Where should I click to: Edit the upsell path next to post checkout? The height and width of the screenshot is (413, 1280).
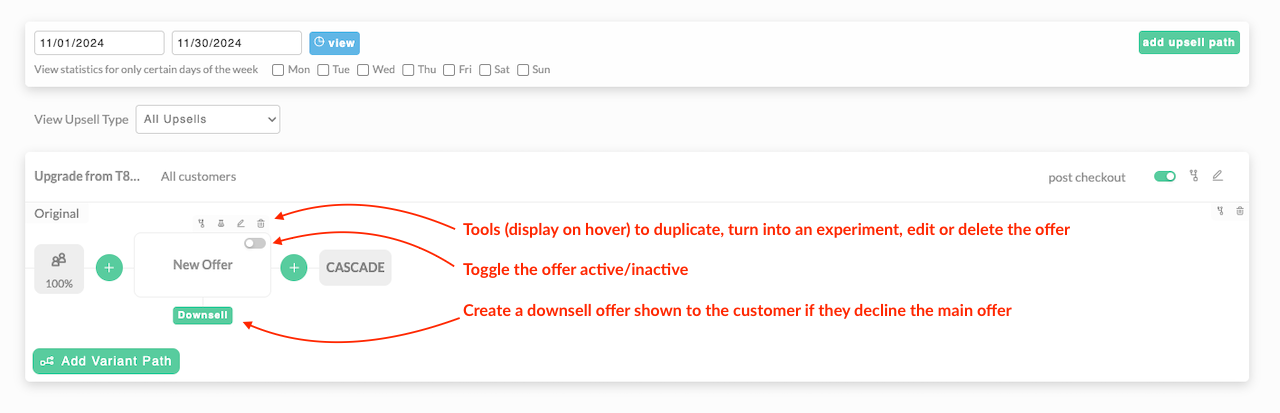point(1217,176)
